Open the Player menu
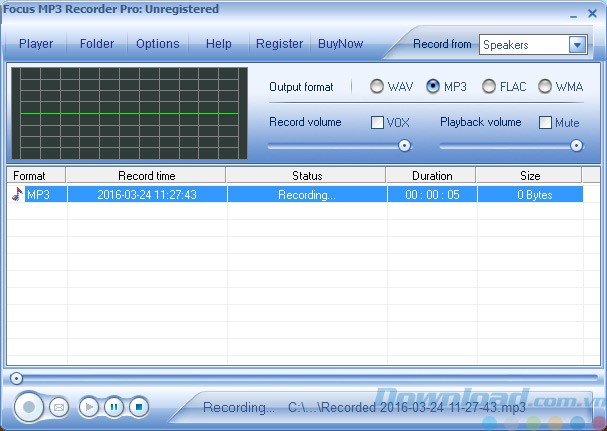Image resolution: width=607 pixels, height=431 pixels. [x=36, y=44]
